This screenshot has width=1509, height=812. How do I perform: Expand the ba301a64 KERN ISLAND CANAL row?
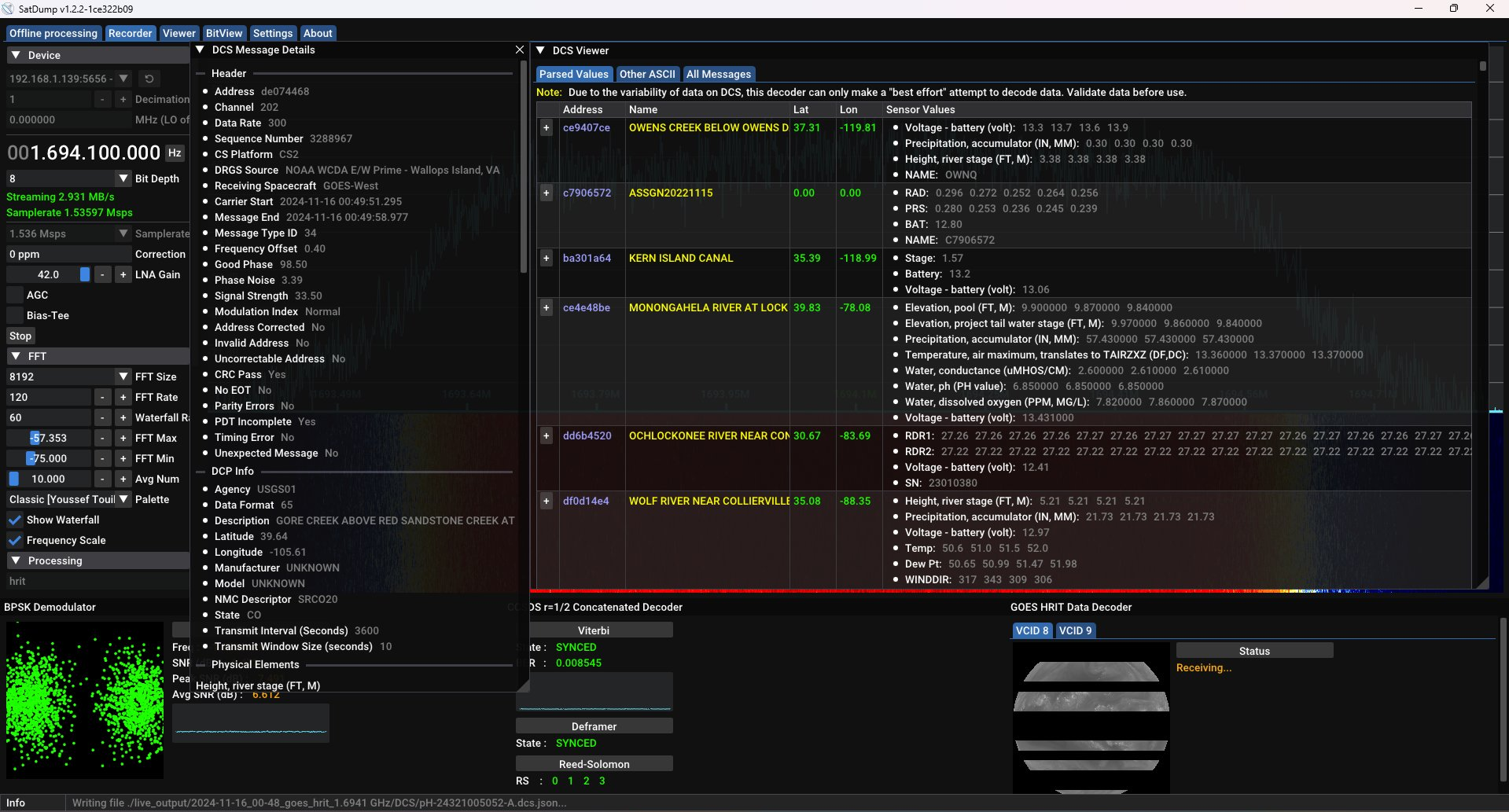click(x=547, y=258)
